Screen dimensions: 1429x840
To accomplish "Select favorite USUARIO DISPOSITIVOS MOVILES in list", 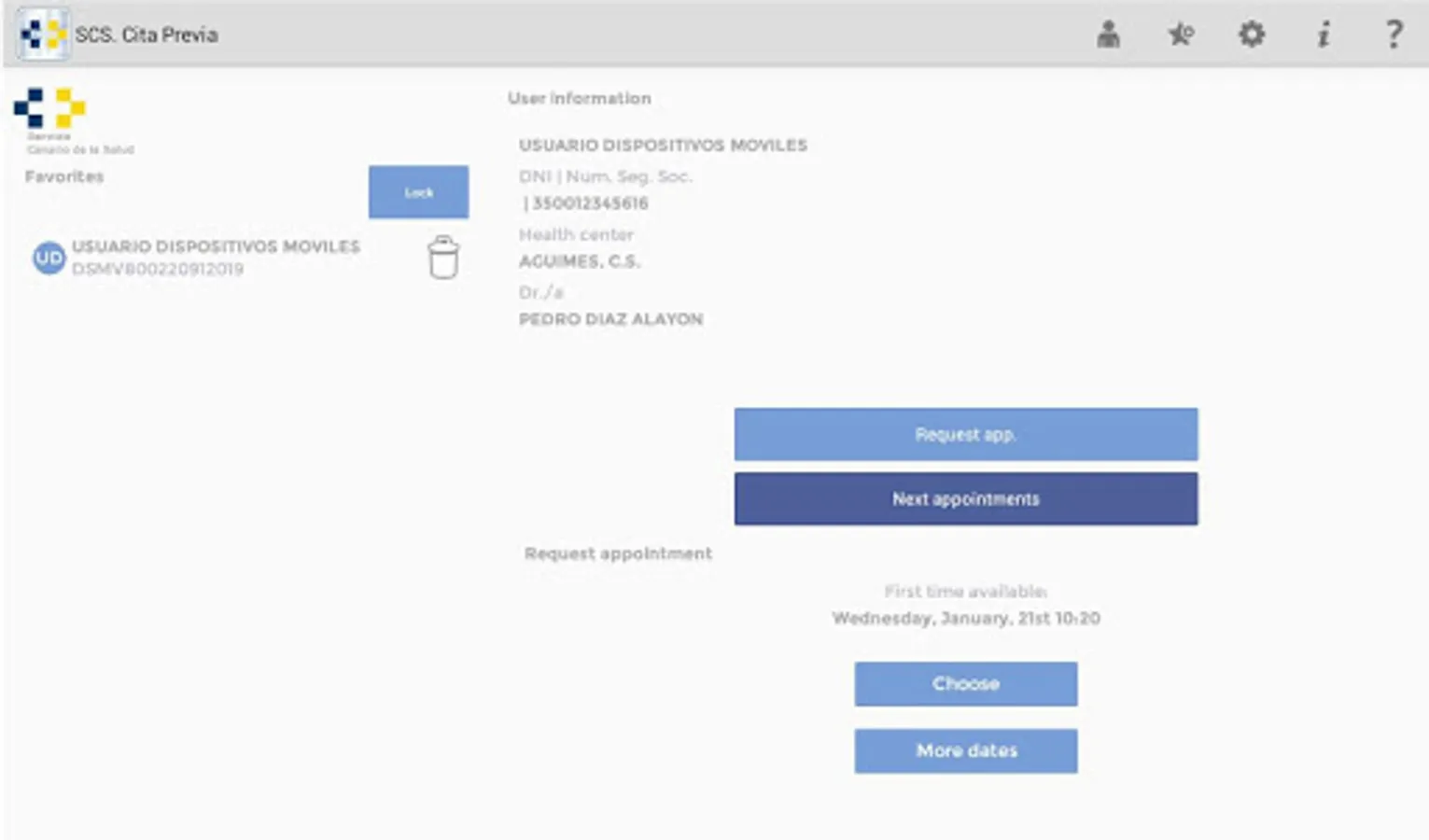I will pyautogui.click(x=216, y=246).
